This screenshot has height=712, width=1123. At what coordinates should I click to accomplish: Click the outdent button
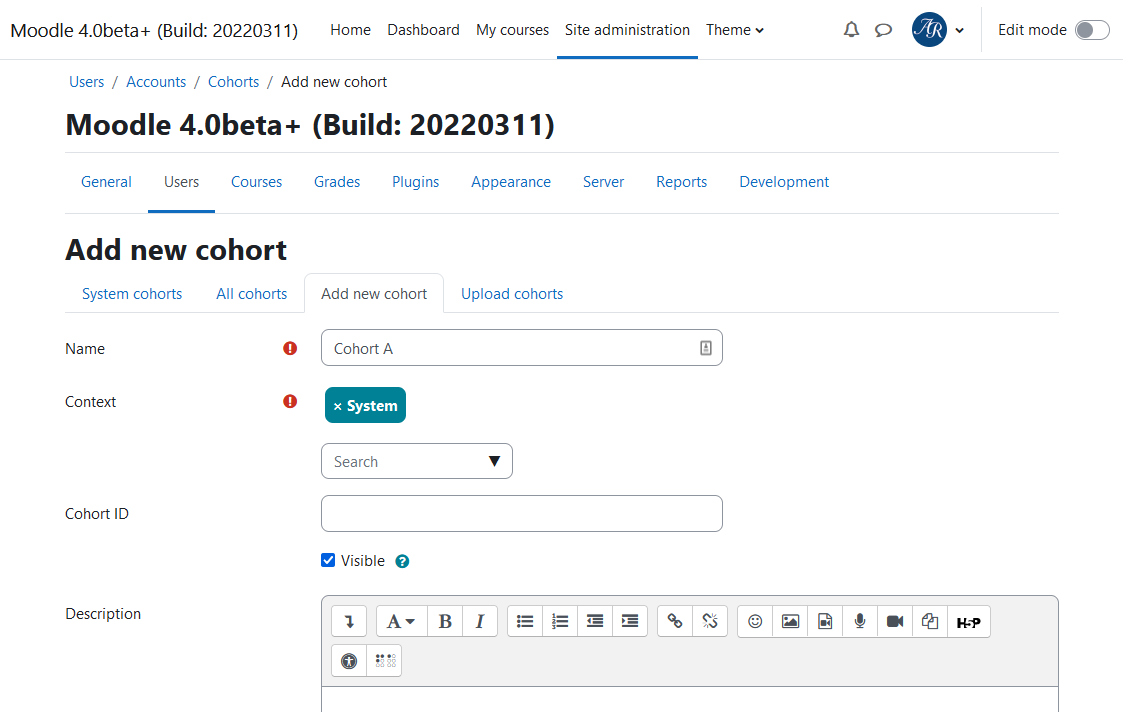point(595,621)
